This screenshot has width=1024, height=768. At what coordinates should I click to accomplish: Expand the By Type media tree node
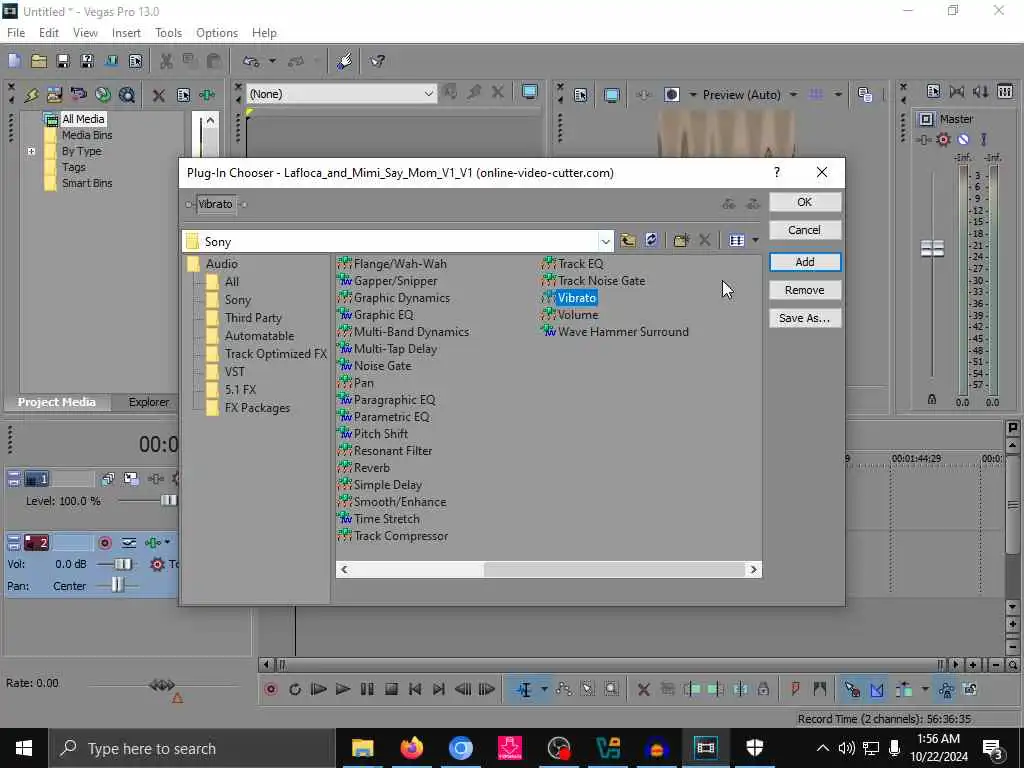[x=31, y=151]
